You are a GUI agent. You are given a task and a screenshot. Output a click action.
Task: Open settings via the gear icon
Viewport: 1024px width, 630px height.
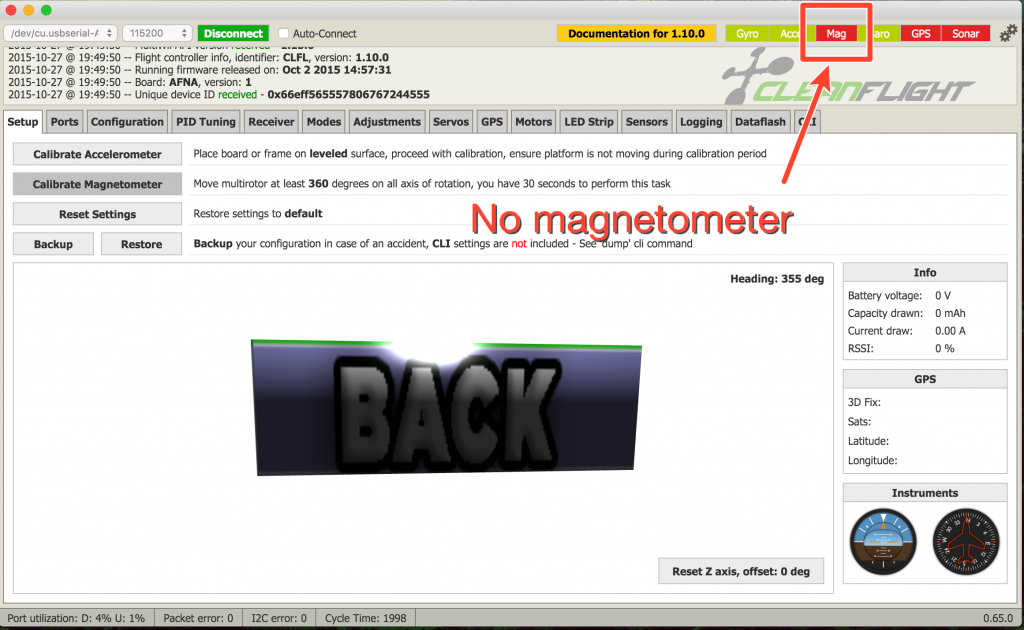tap(1008, 33)
